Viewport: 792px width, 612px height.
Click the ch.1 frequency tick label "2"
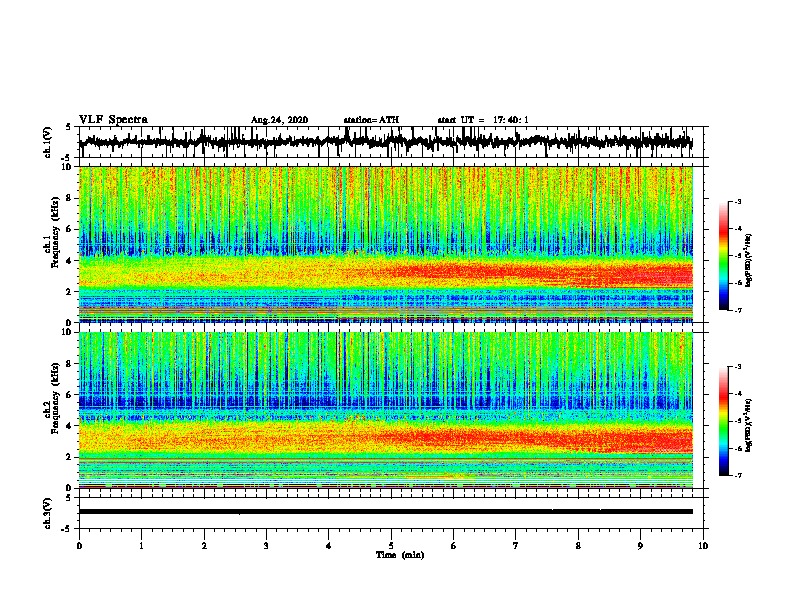pos(70,291)
